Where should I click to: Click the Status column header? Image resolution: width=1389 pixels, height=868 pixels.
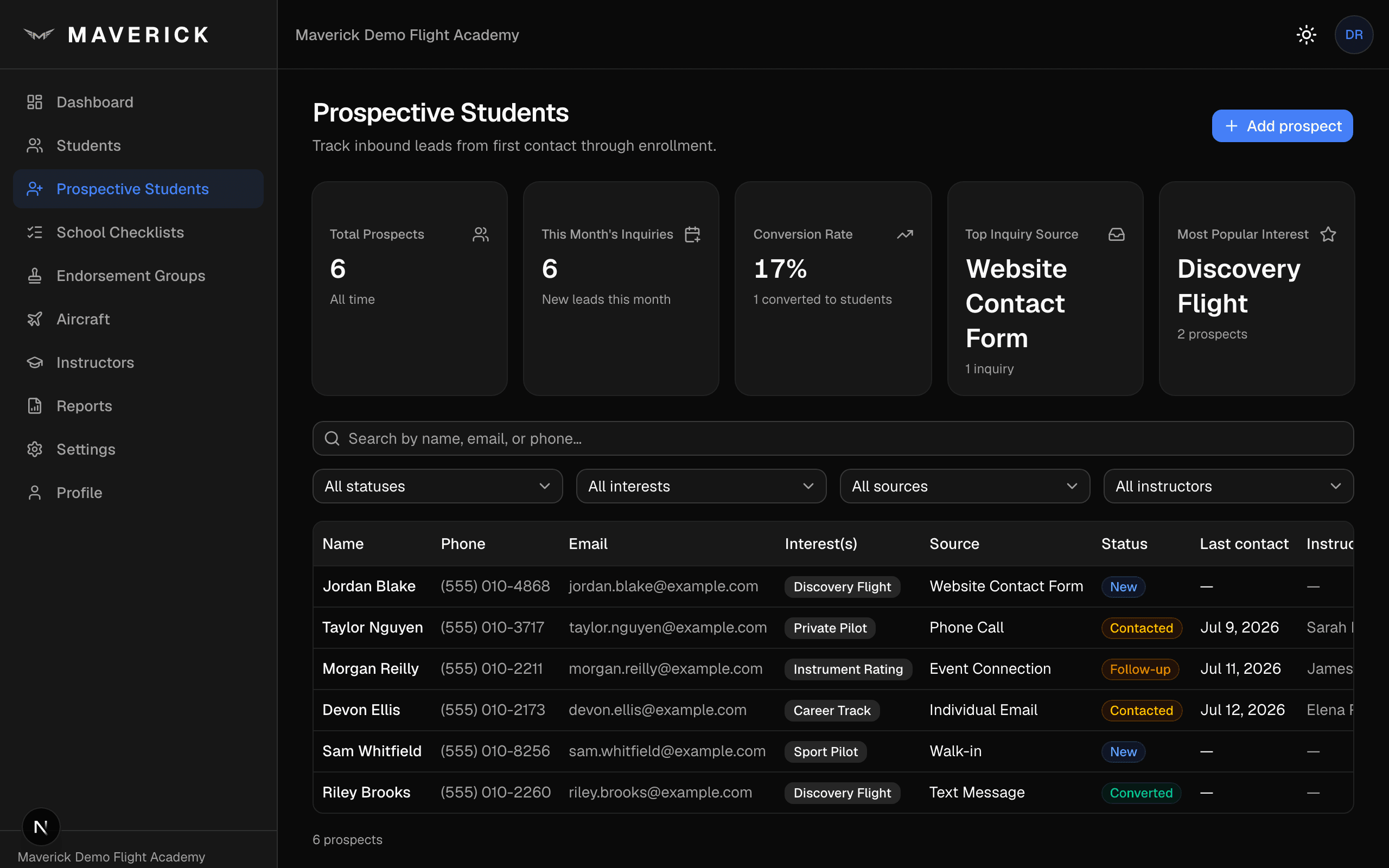pos(1124,544)
